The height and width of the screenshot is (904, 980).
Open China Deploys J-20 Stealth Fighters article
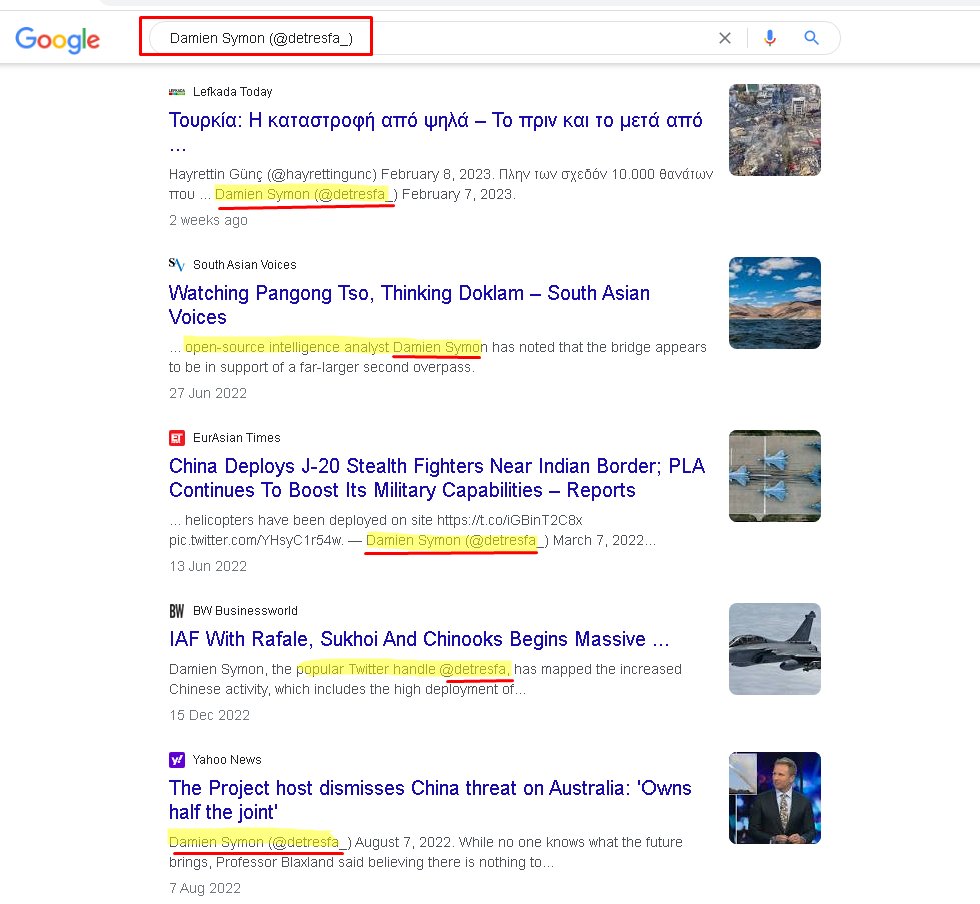coord(437,478)
